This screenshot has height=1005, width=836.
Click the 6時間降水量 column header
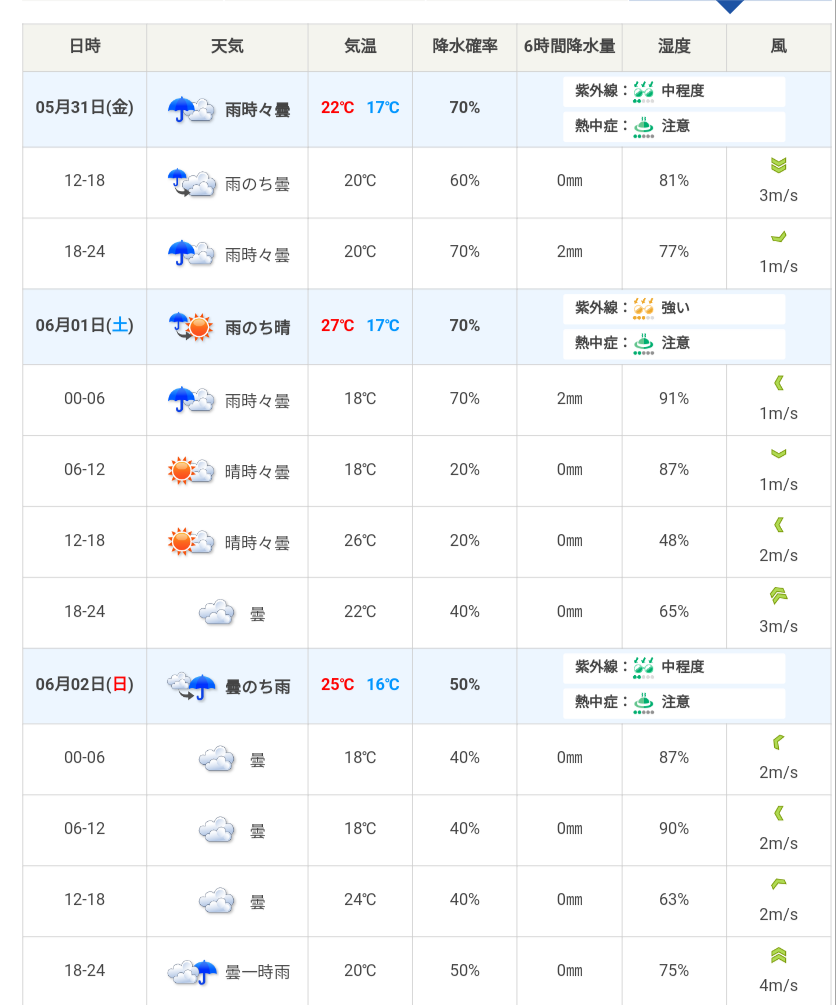569,47
